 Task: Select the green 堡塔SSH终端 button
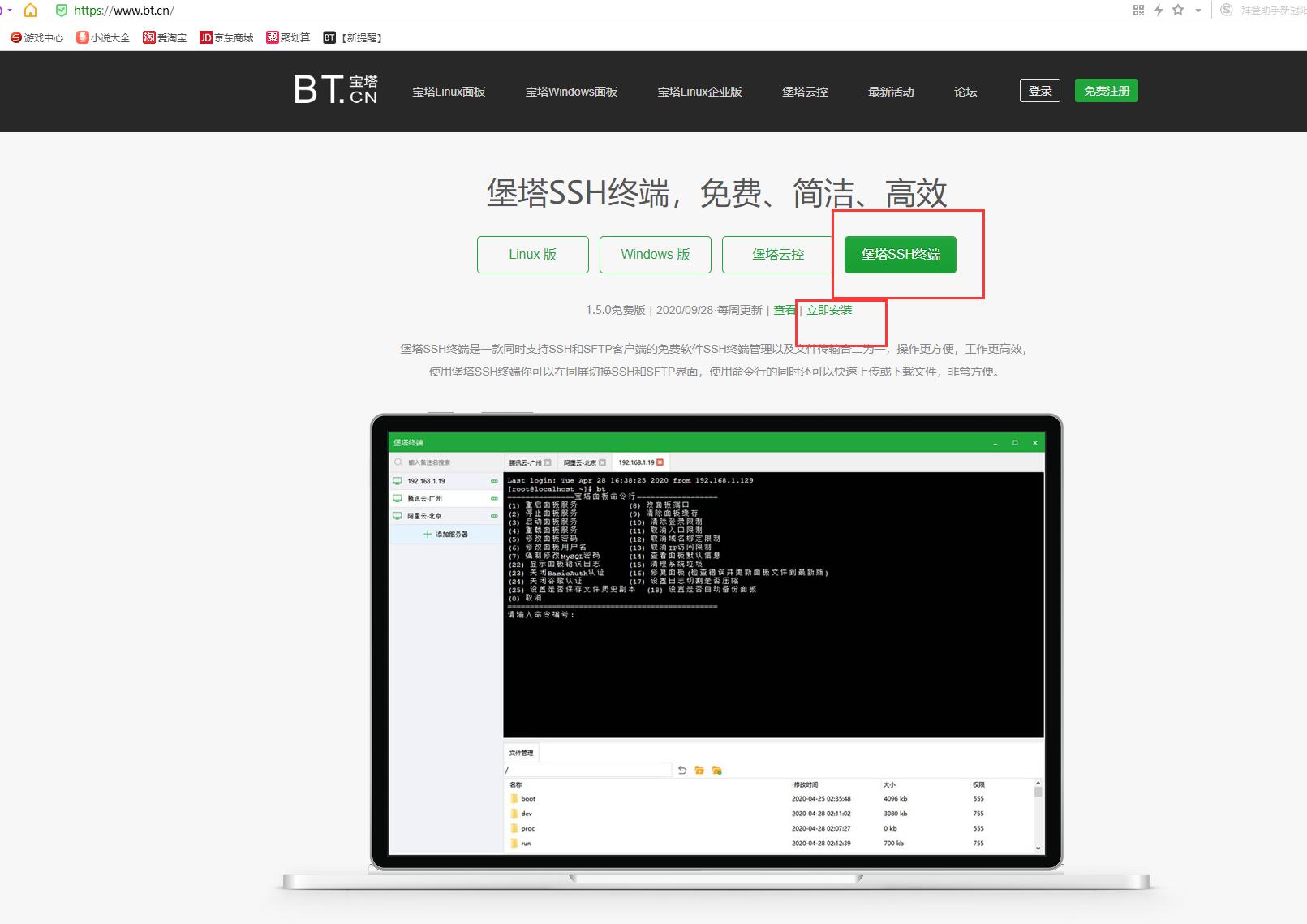point(901,255)
